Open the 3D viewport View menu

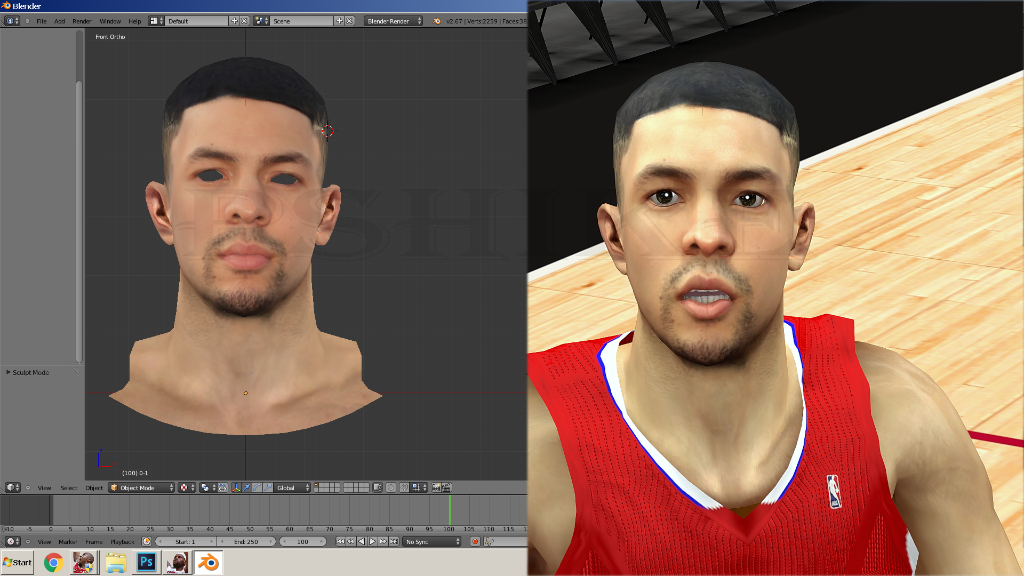tap(44, 487)
